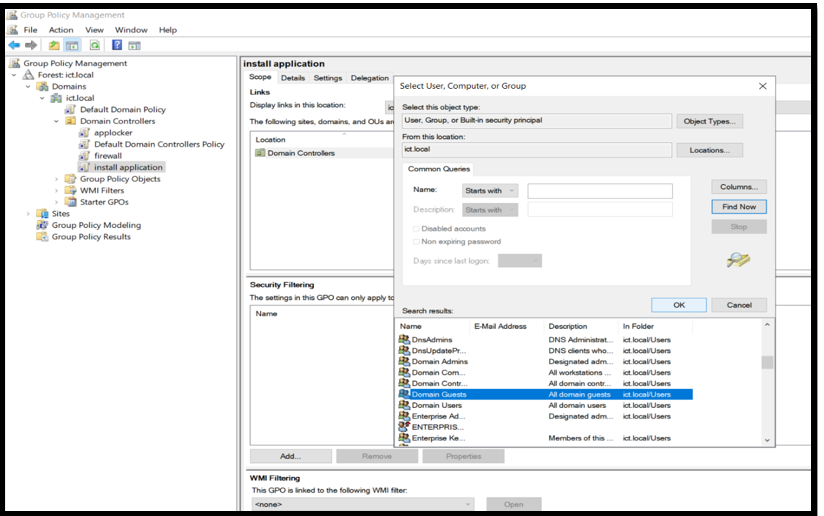
Task: Click the Refresh toolbar icon
Action: pos(95,45)
